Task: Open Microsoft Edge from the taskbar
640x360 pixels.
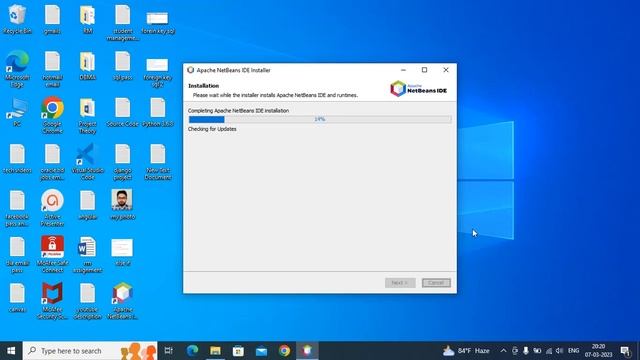Action: coord(192,351)
